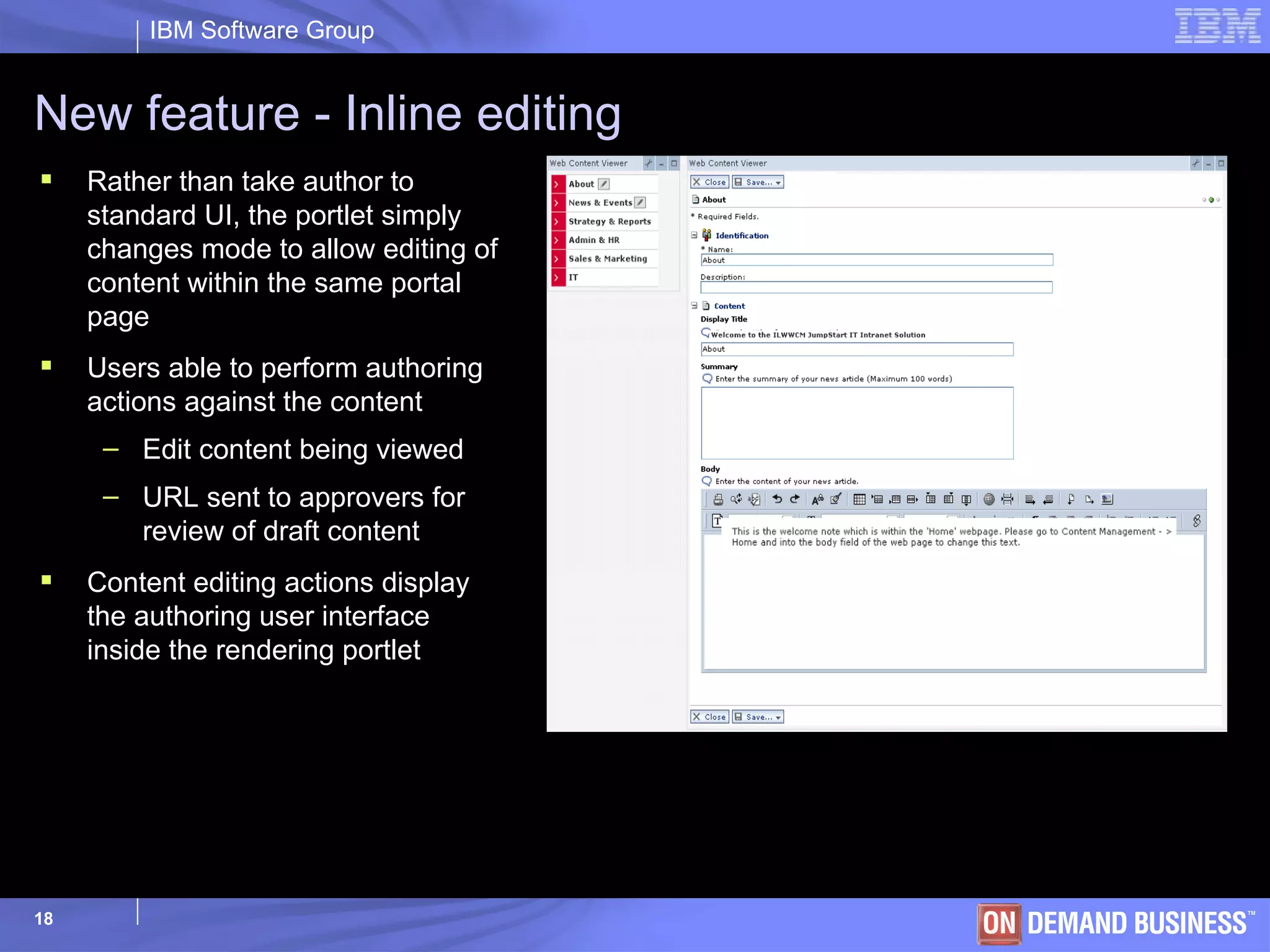
Task: Open the Sales & Marketing menu item
Action: (608, 258)
